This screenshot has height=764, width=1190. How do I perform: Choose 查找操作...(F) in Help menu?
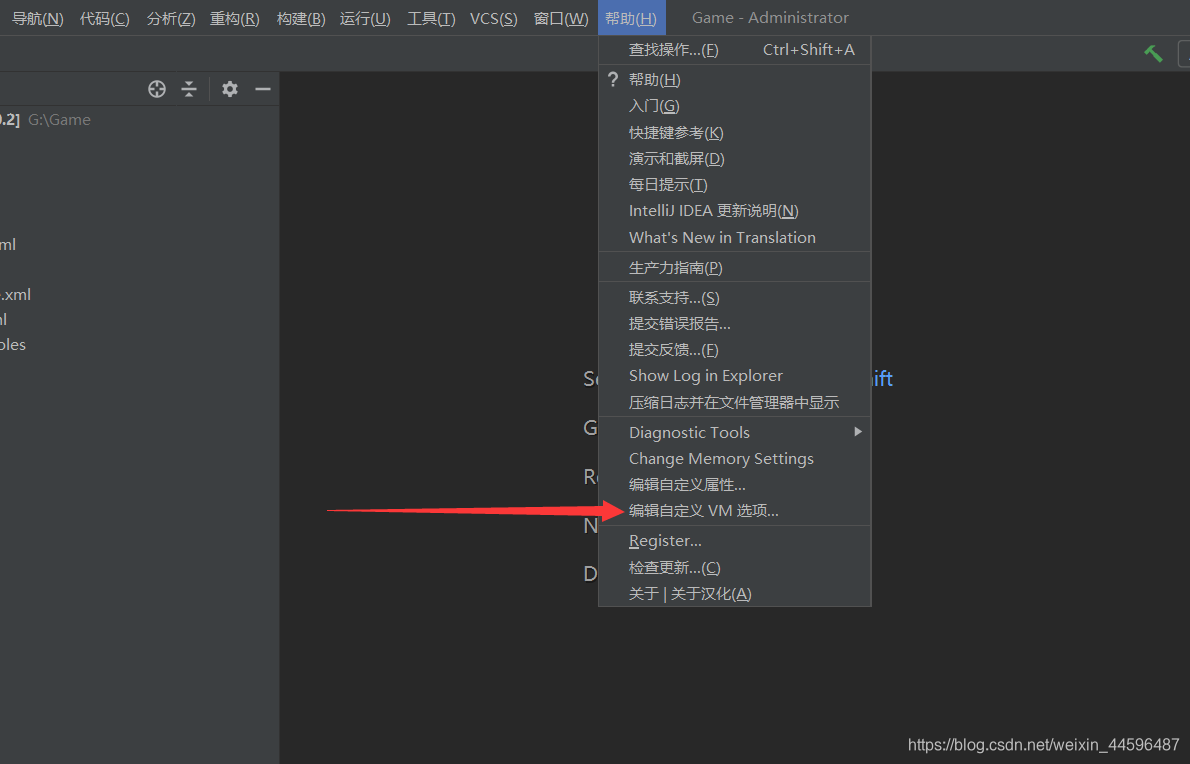pyautogui.click(x=735, y=50)
